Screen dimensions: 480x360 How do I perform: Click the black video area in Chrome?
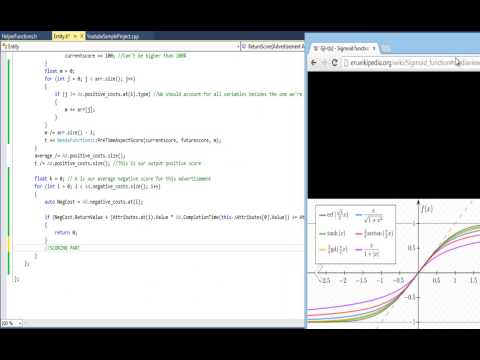(x=394, y=135)
